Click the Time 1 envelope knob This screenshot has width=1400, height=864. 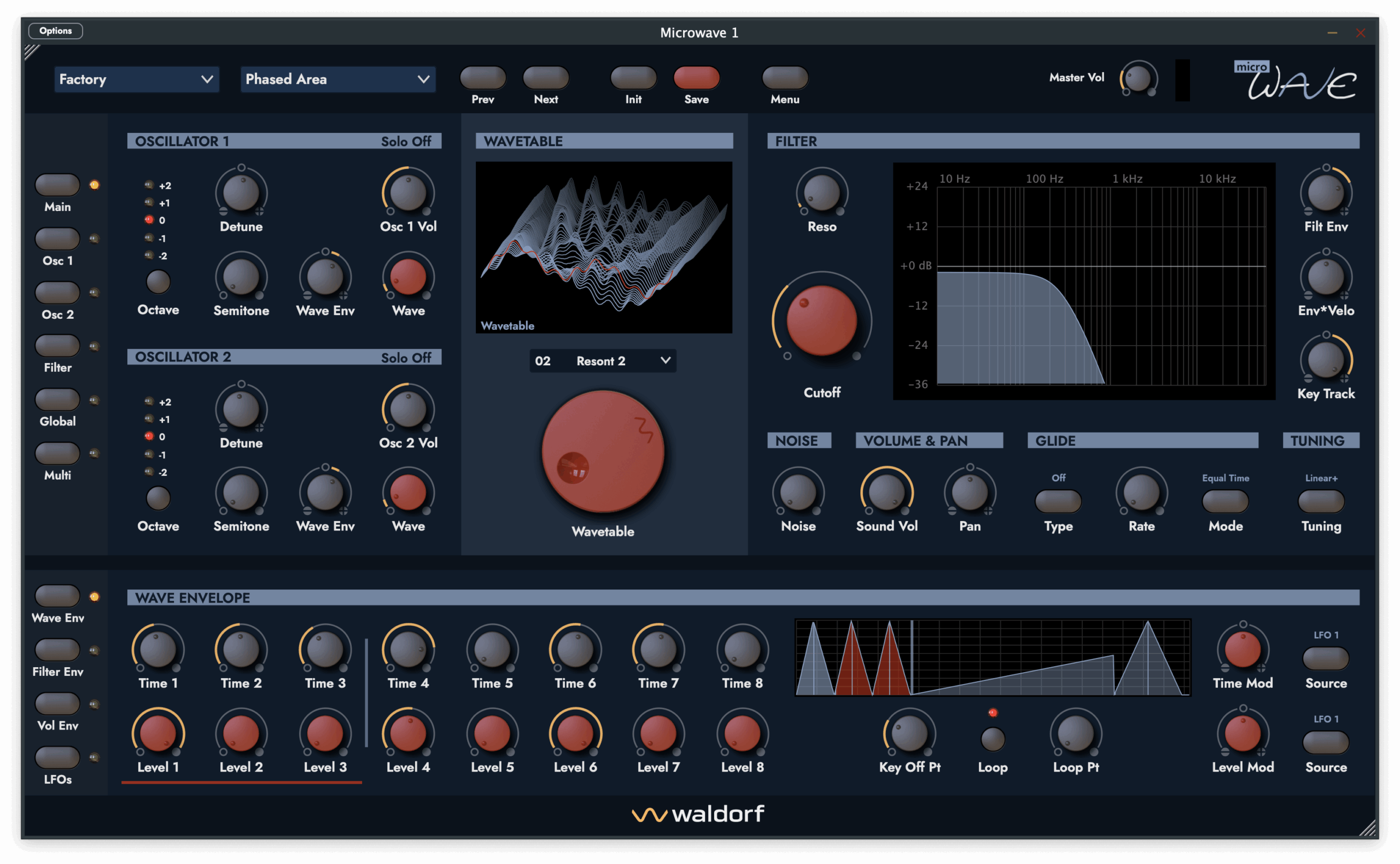(157, 650)
